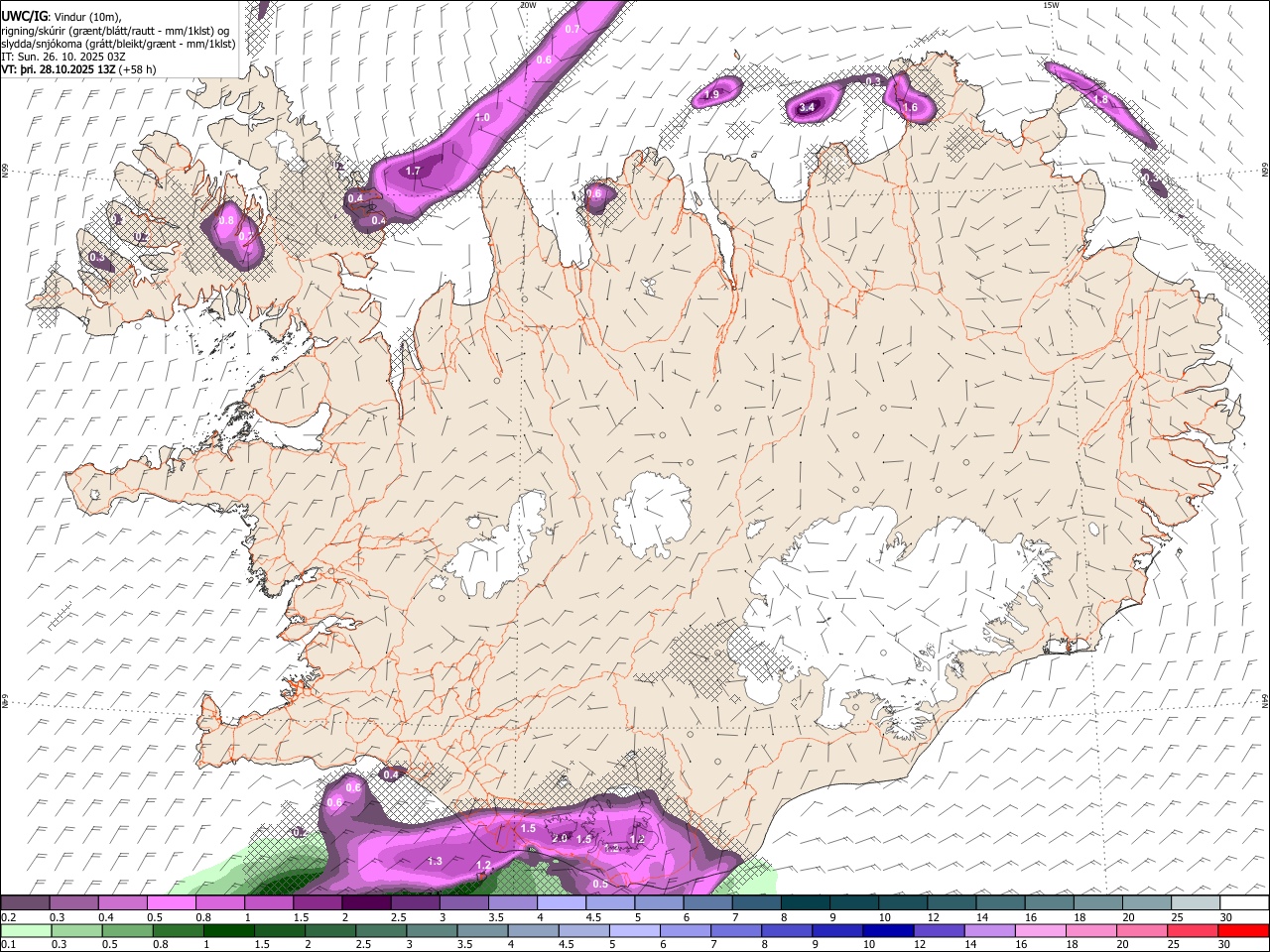Image resolution: width=1270 pixels, height=952 pixels.
Task: Click the UWC/IG title text
Action: [25, 16]
